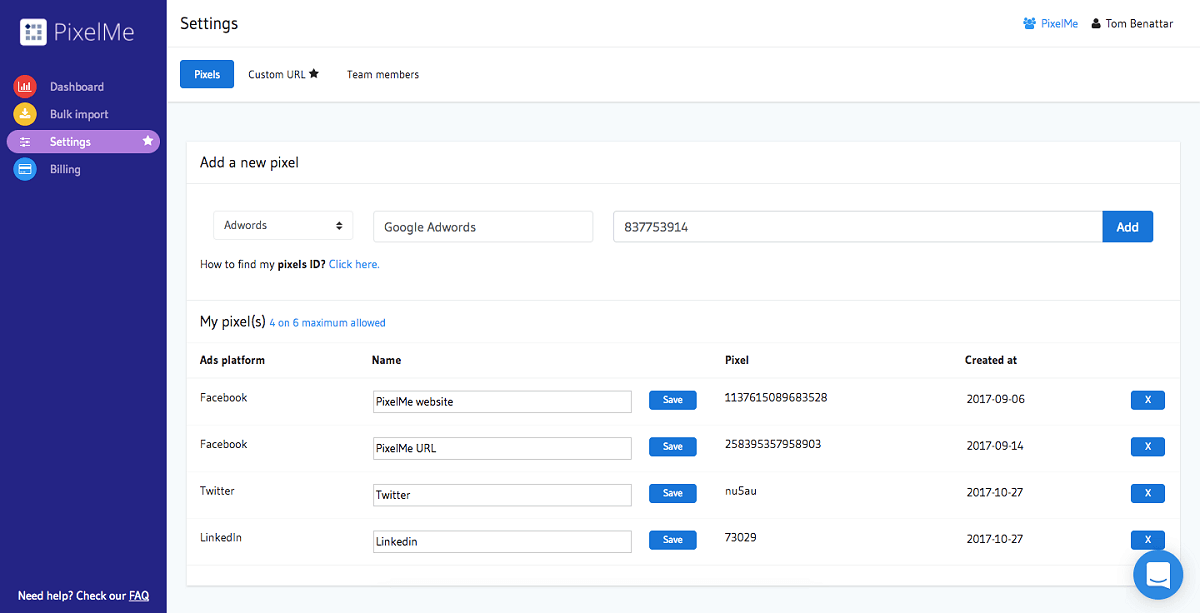Focus the Google Adwords name field
Viewport: 1200px width, 613px height.
pyautogui.click(x=483, y=227)
